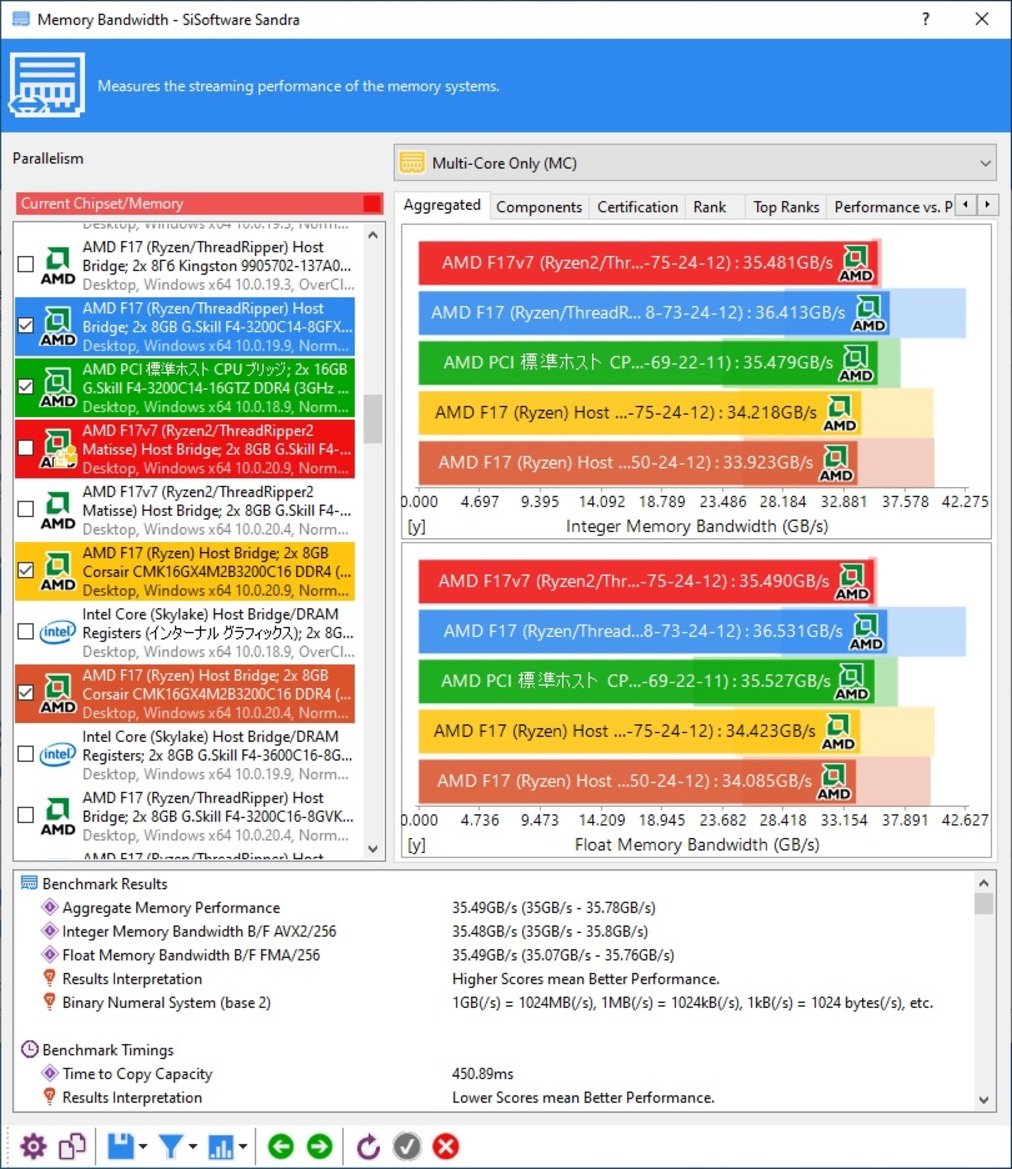This screenshot has width=1012, height=1169.
Task: Click the red X cancel icon
Action: coord(446,1146)
